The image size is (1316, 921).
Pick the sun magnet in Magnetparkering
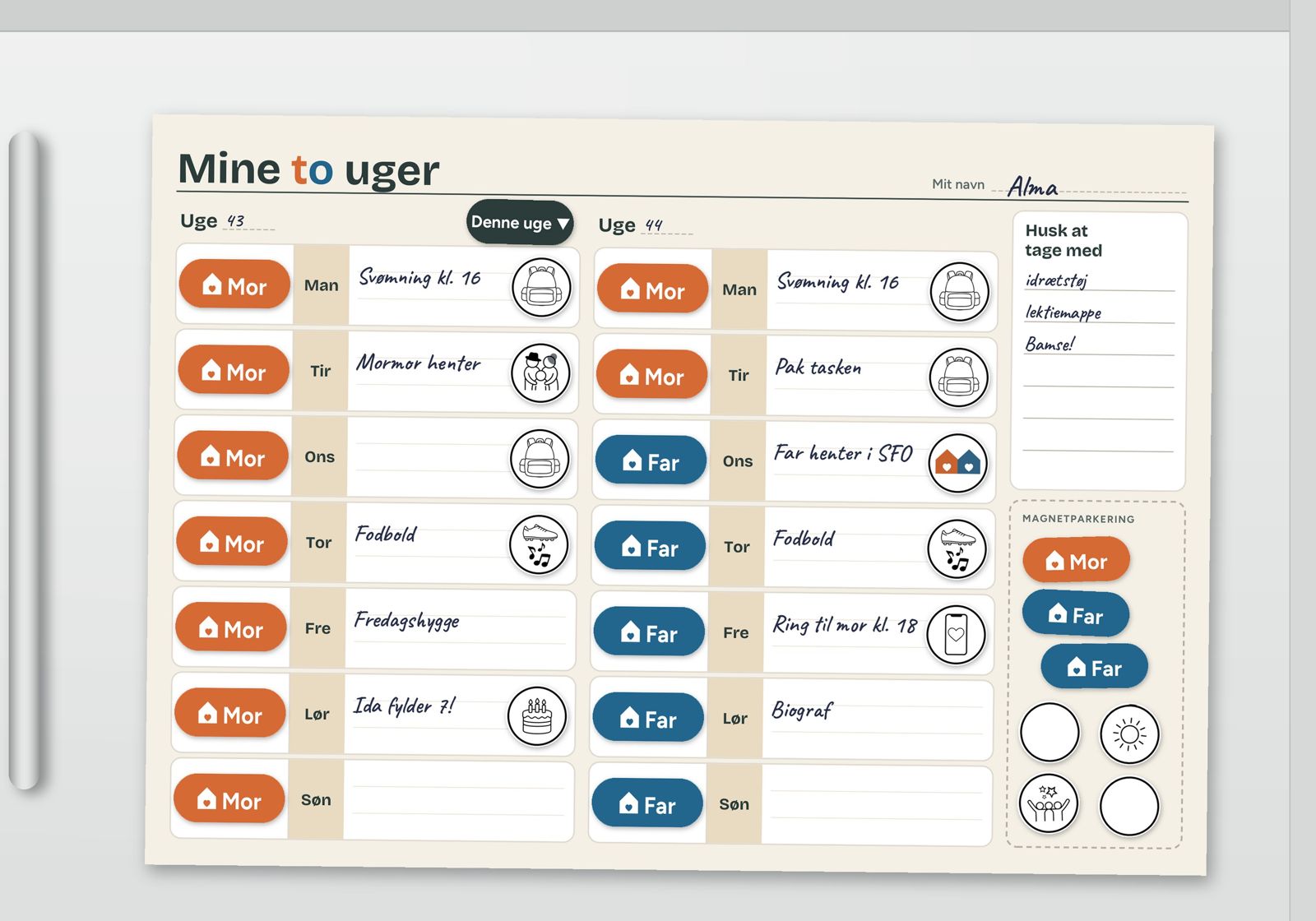[1129, 734]
